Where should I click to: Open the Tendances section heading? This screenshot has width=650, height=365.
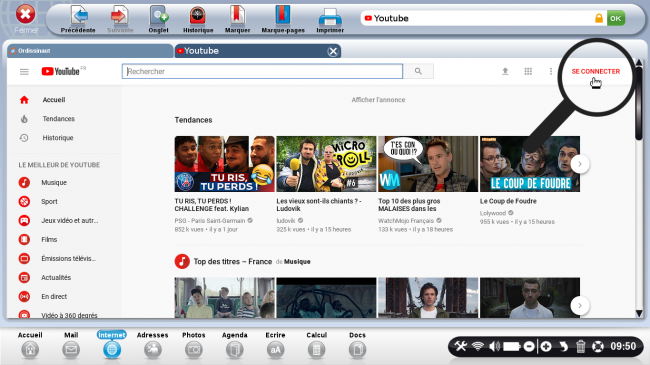193,120
